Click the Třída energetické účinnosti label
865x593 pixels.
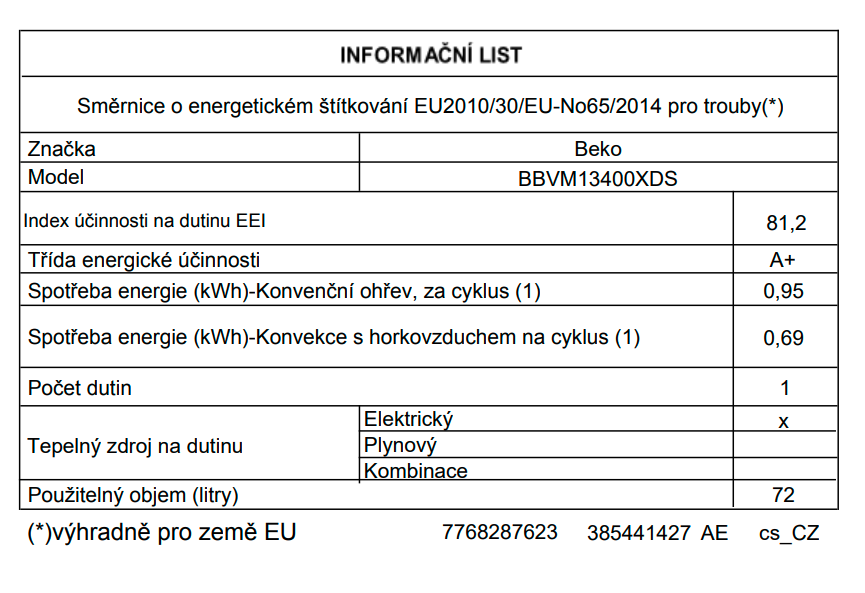pos(144,261)
